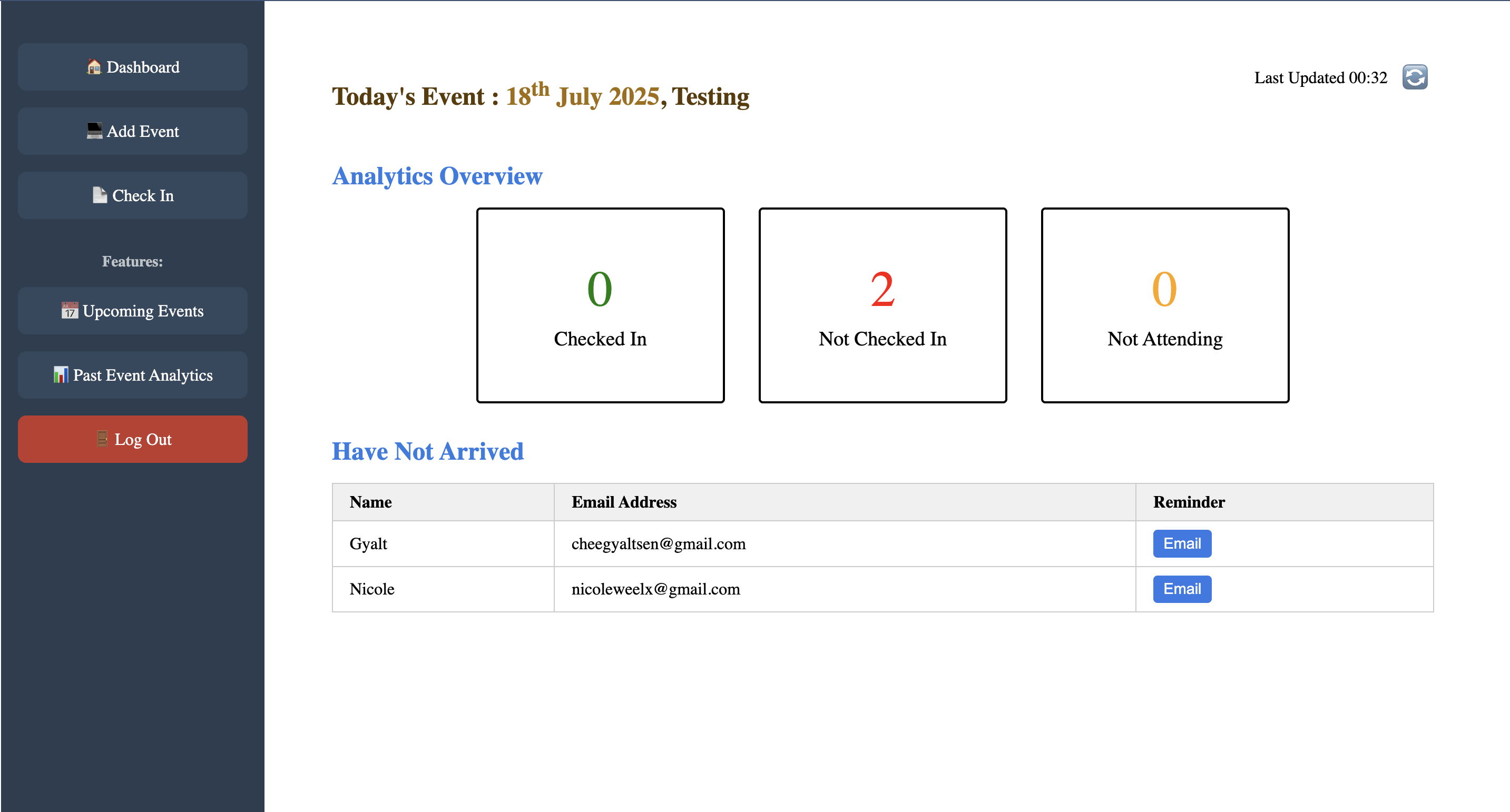This screenshot has height=812, width=1510.
Task: Click the Reminder column header
Action: [x=1189, y=502]
